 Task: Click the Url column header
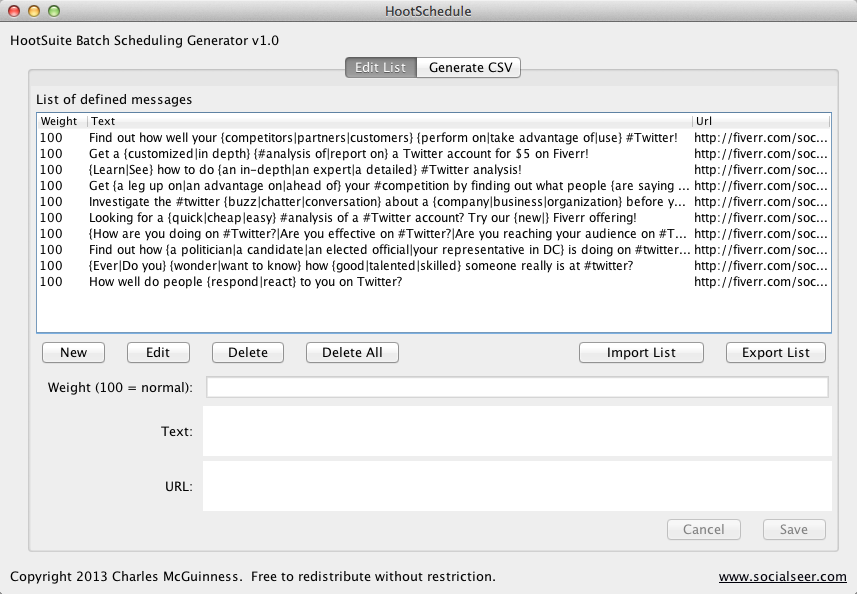click(761, 121)
